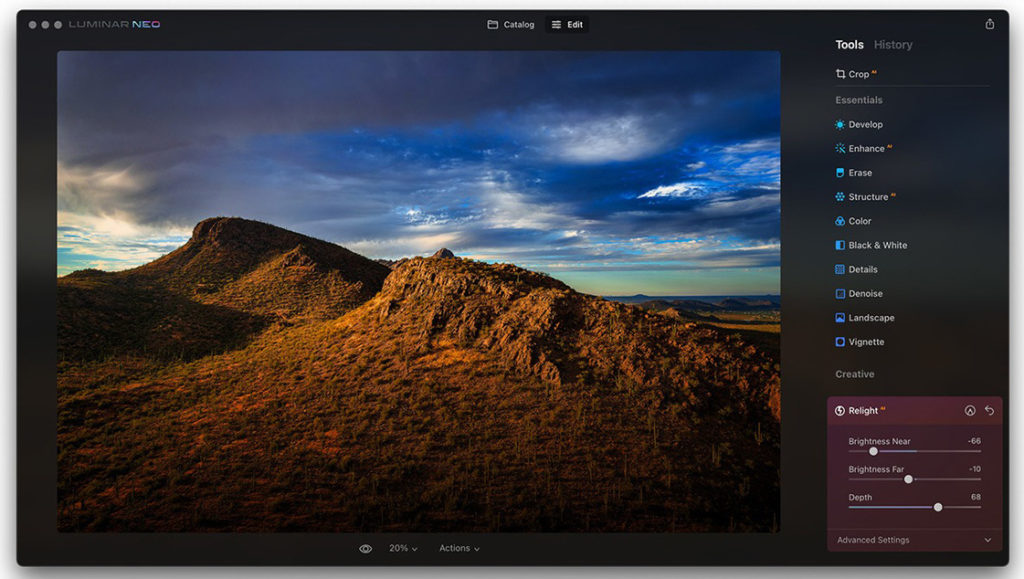Open the Enhance AI tool
The image size is (1024, 579).
pos(866,148)
